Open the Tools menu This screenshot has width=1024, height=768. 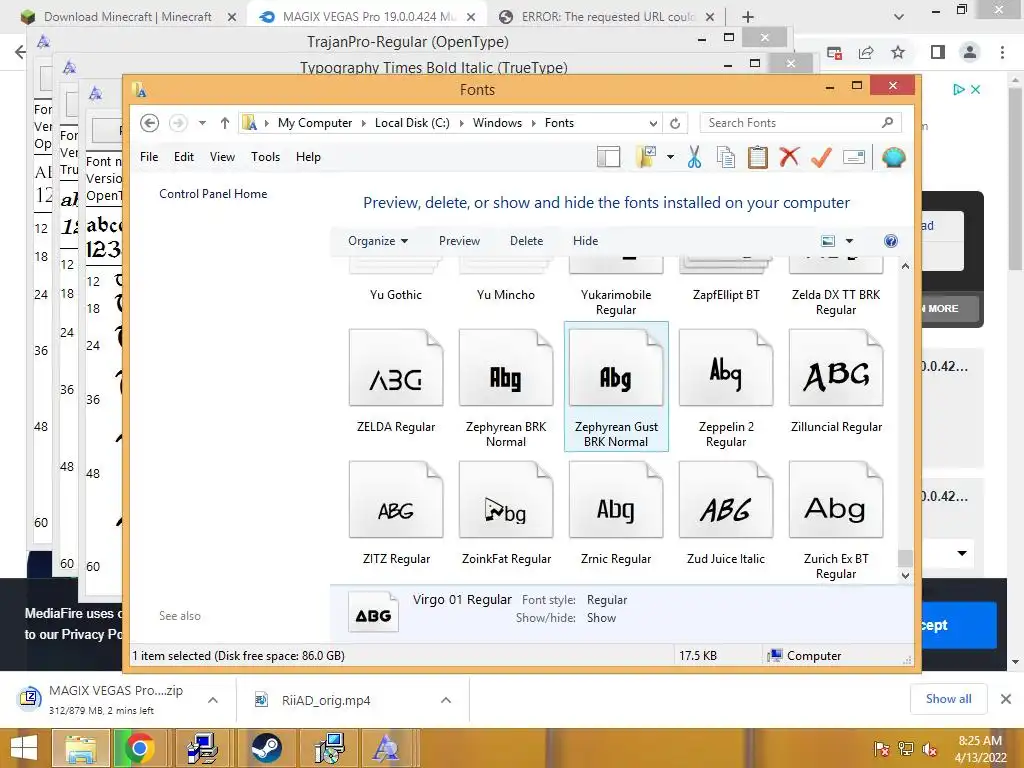(x=265, y=157)
